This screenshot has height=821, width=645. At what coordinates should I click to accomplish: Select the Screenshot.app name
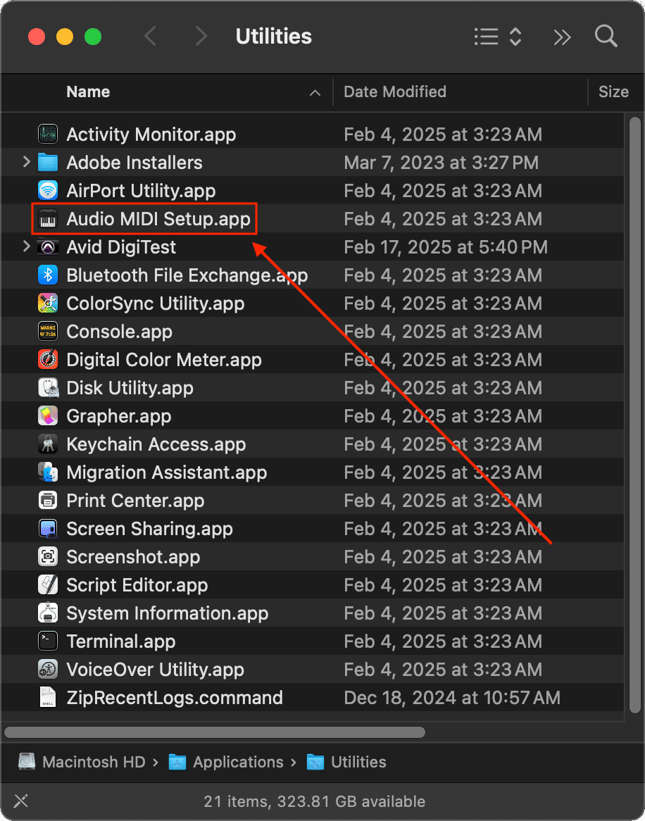pyautogui.click(x=133, y=558)
